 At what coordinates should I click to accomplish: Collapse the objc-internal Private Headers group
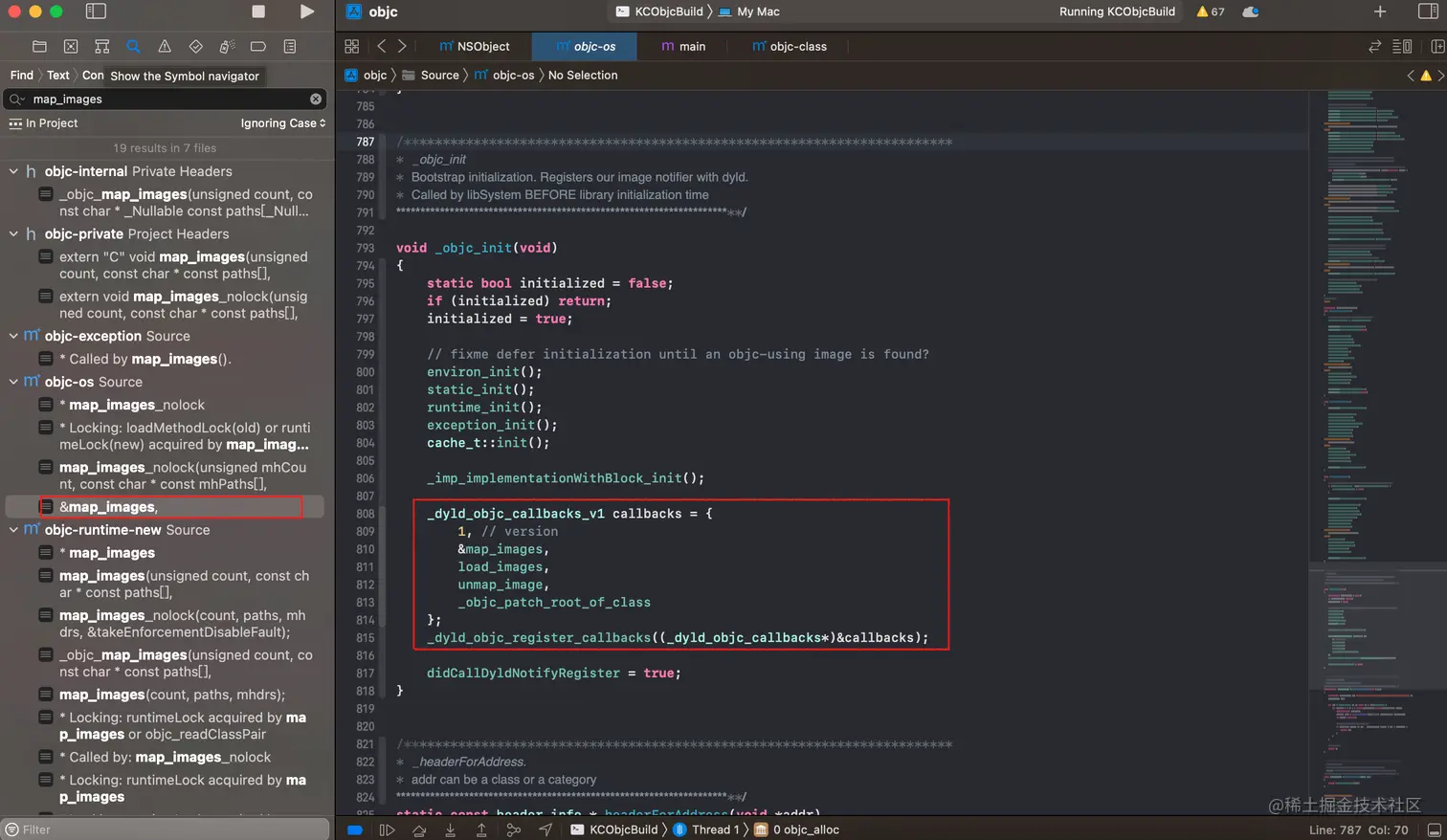tap(13, 171)
